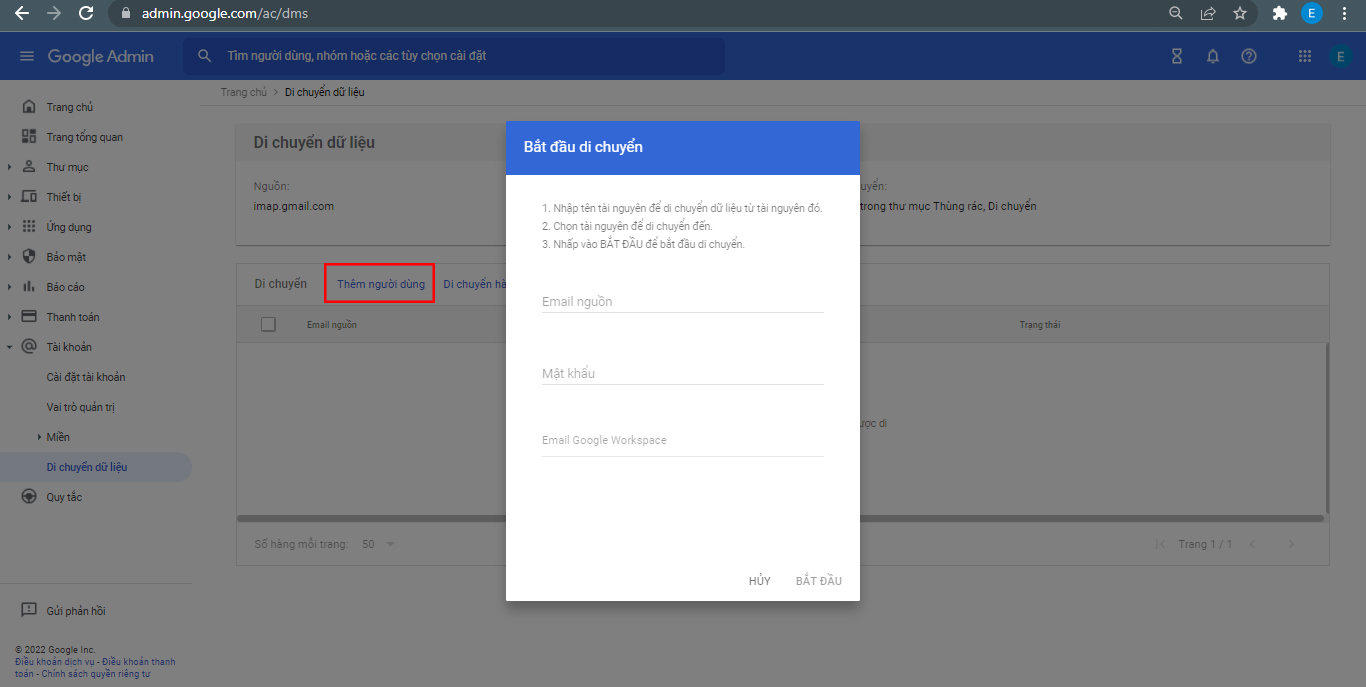The image size is (1366, 687).
Task: Click the share page icon
Action: (1208, 14)
